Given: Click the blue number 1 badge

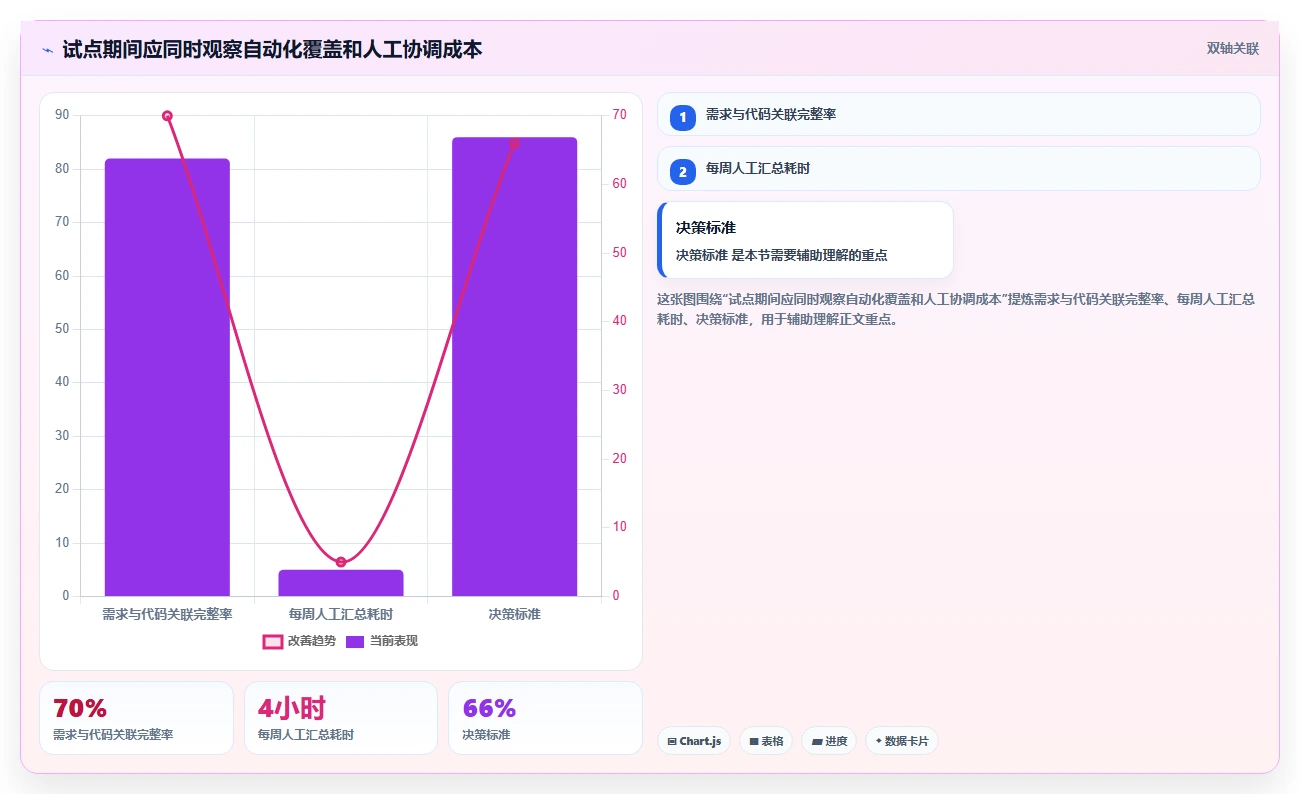Looking at the screenshot, I should pyautogui.click(x=683, y=117).
